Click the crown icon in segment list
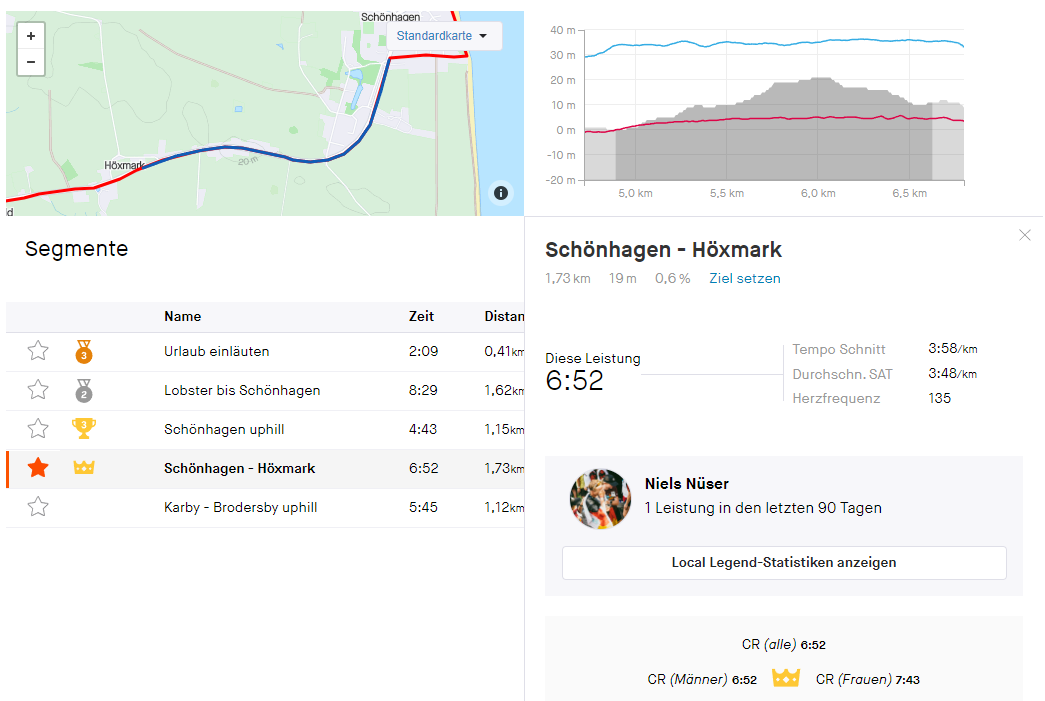The width and height of the screenshot is (1045, 701). tap(84, 468)
